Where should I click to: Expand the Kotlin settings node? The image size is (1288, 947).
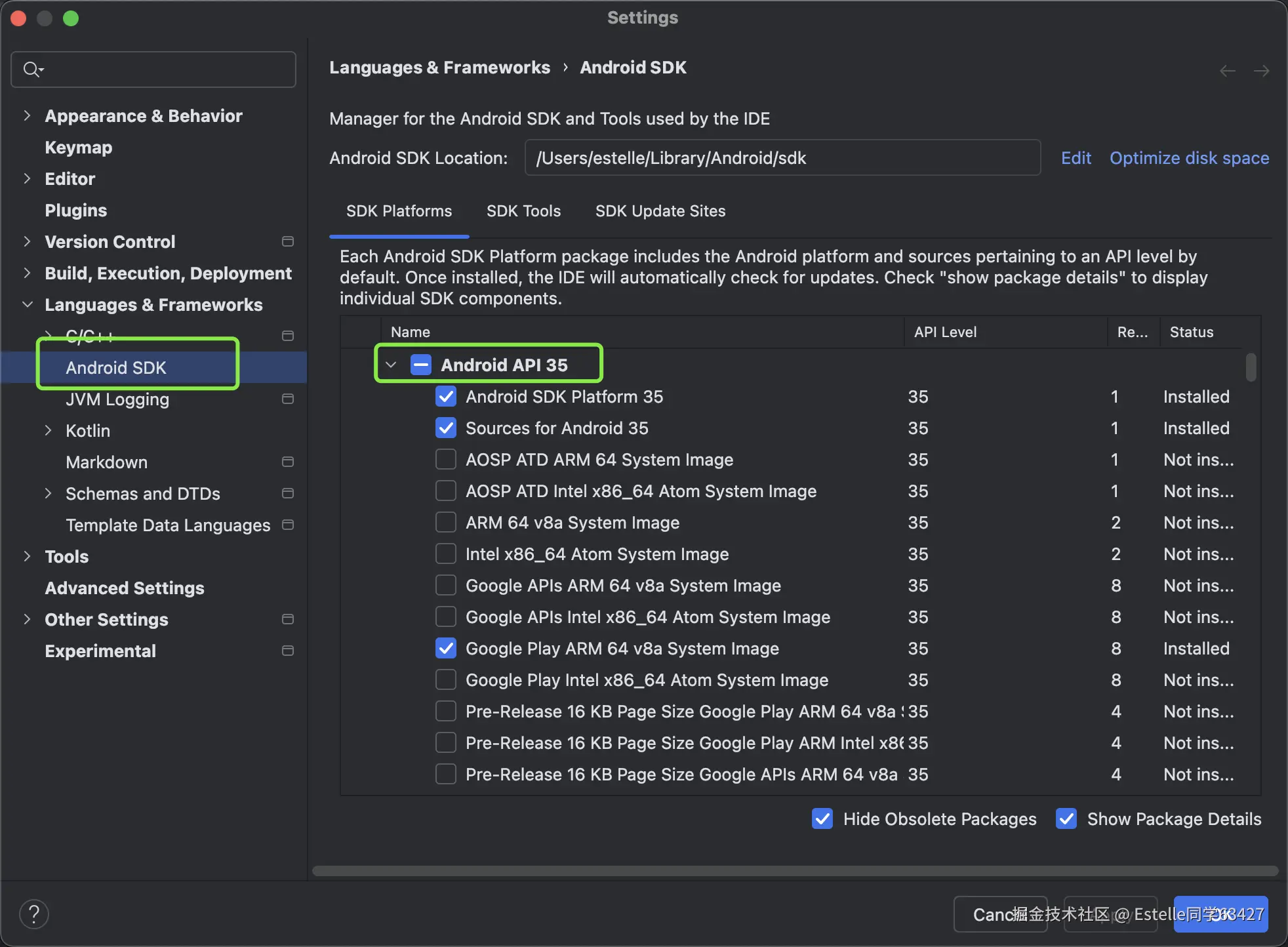coord(48,430)
